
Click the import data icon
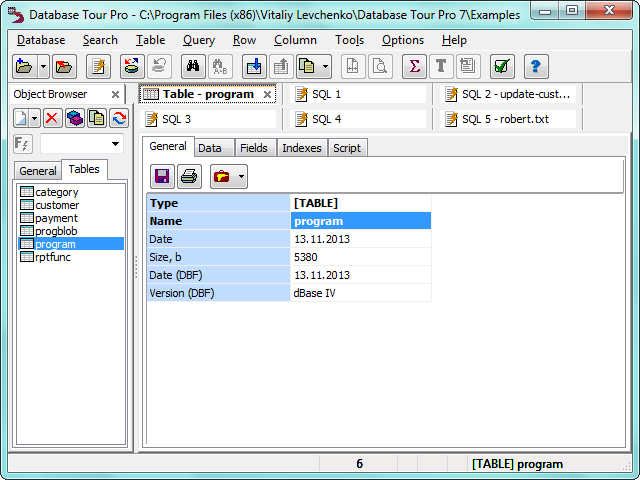pos(254,66)
